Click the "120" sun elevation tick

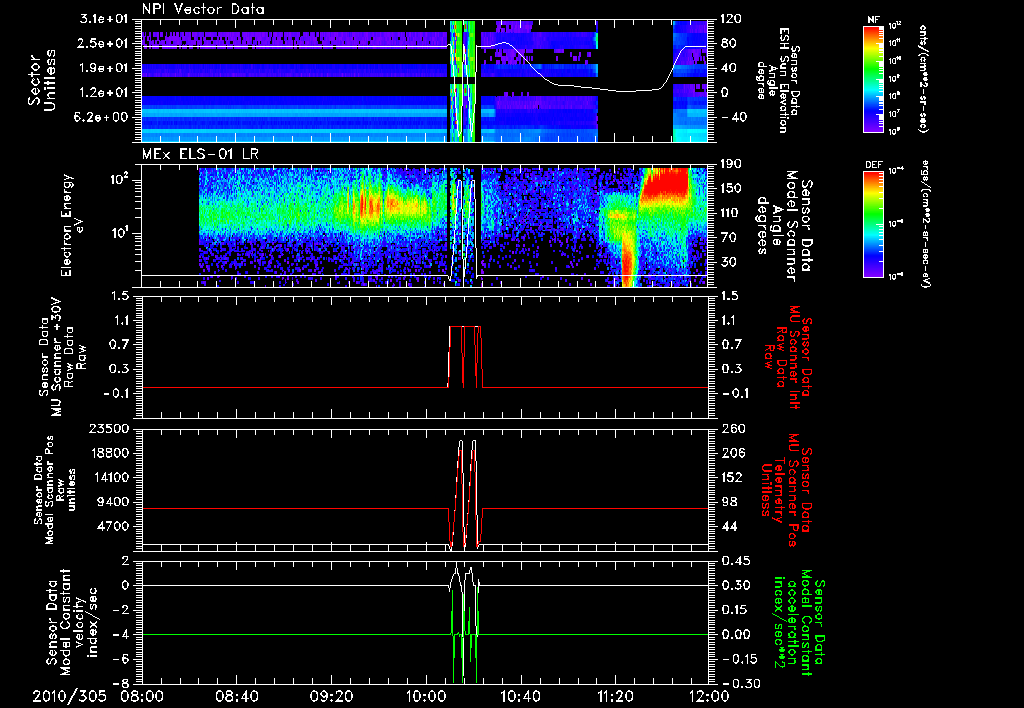pyautogui.click(x=731, y=19)
